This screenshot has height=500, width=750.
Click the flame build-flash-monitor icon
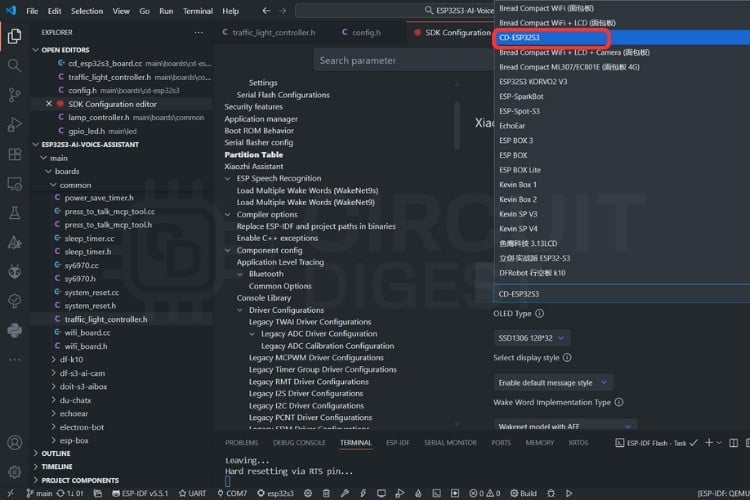pyautogui.click(x=418, y=493)
